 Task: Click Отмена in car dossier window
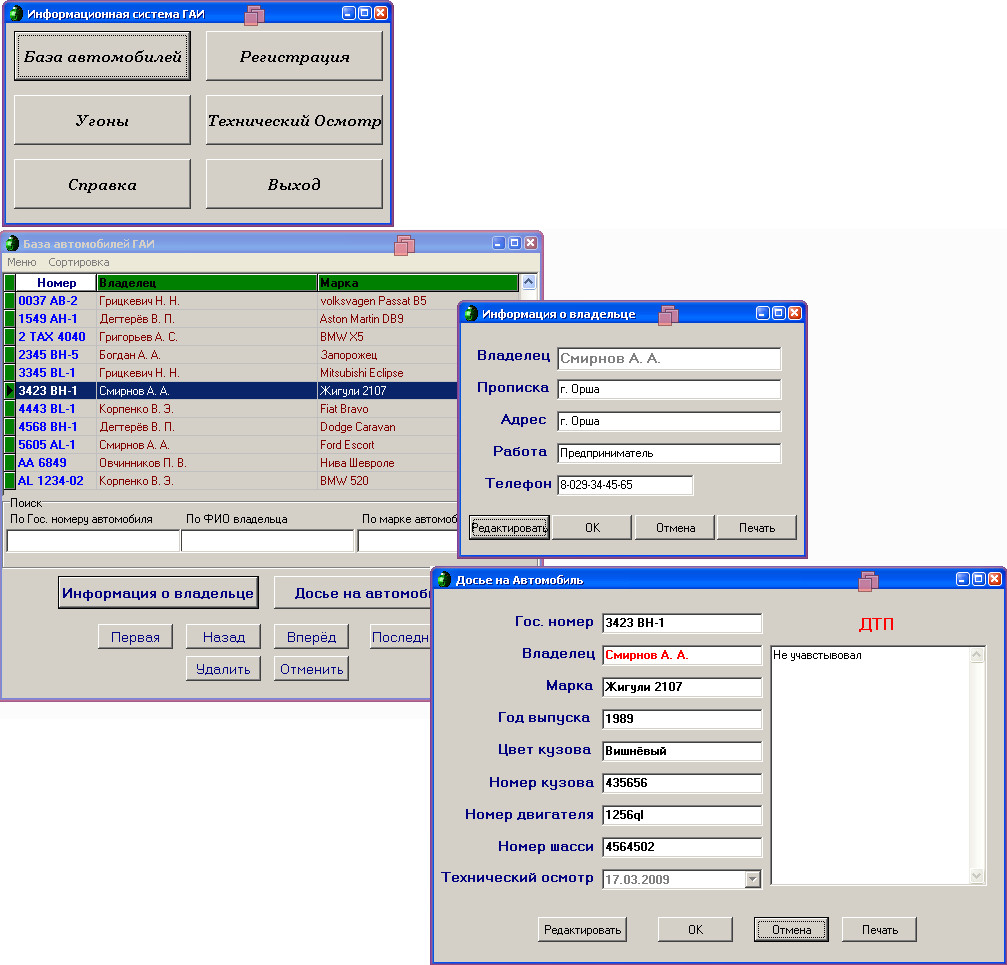click(791, 930)
